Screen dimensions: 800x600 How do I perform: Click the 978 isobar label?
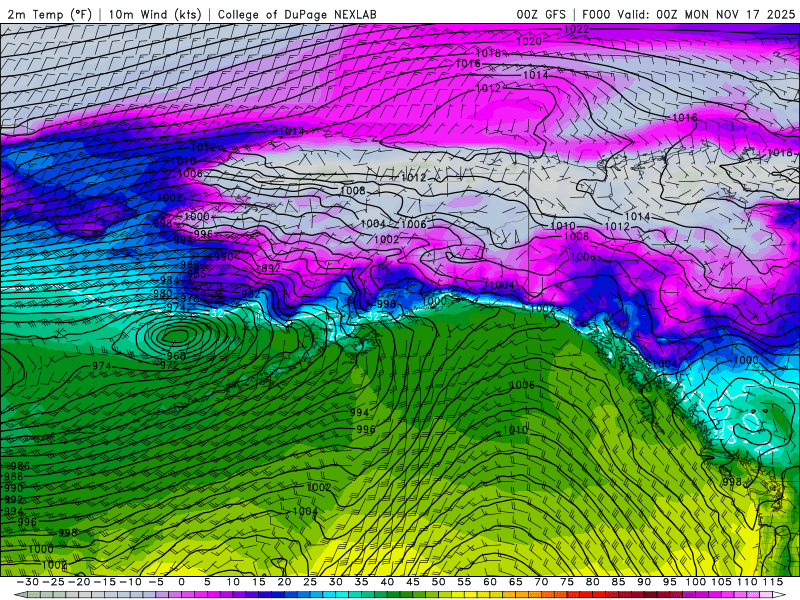pyautogui.click(x=190, y=298)
